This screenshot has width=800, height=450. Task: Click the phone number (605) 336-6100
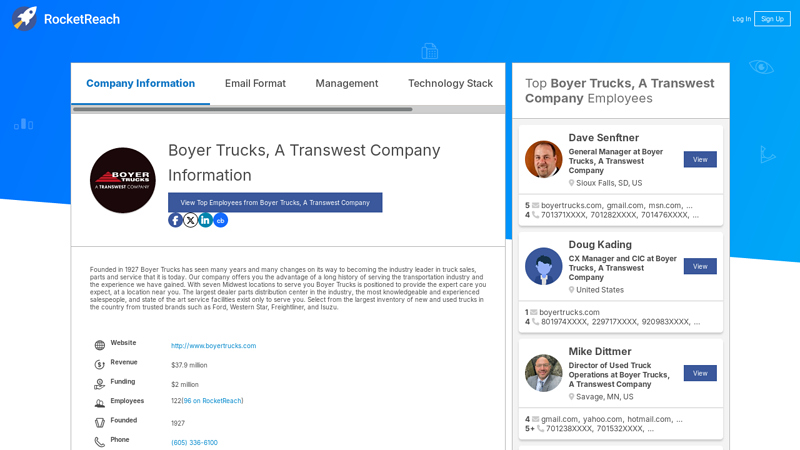point(194,443)
